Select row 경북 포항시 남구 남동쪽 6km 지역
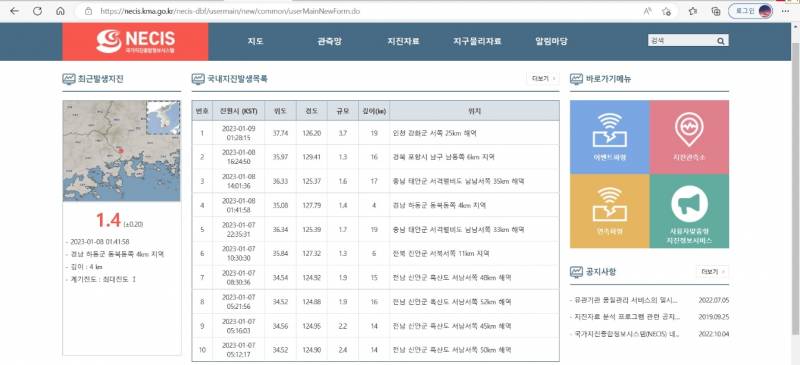800x365 pixels. tap(376, 157)
